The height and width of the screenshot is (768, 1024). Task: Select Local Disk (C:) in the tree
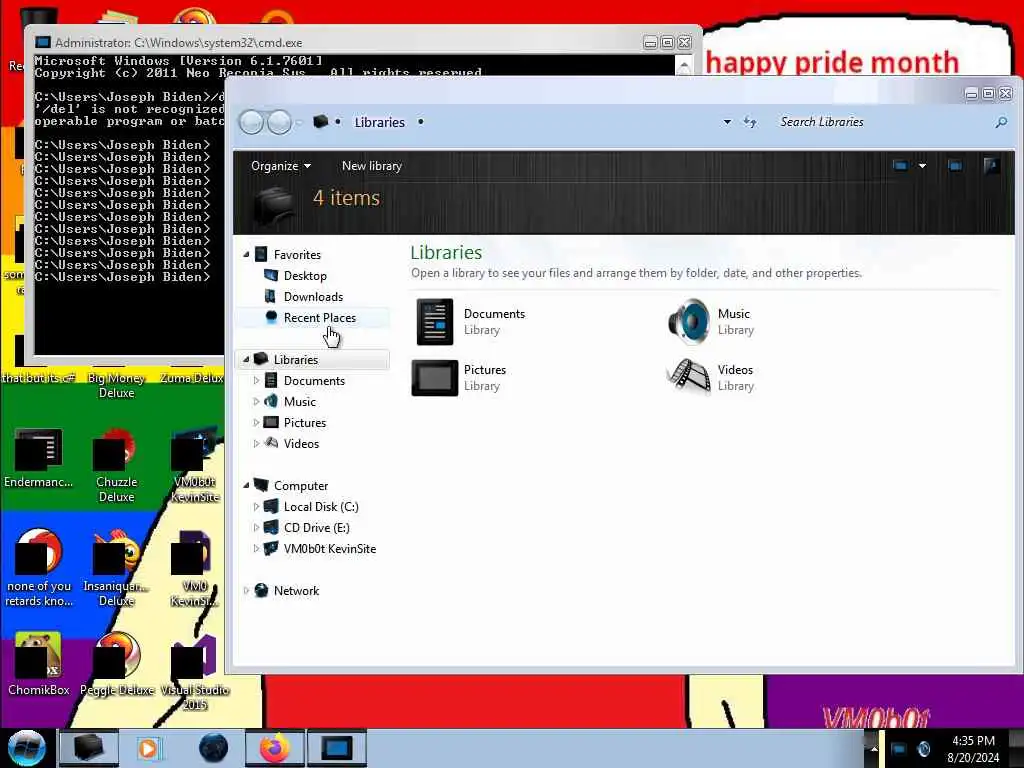point(321,506)
